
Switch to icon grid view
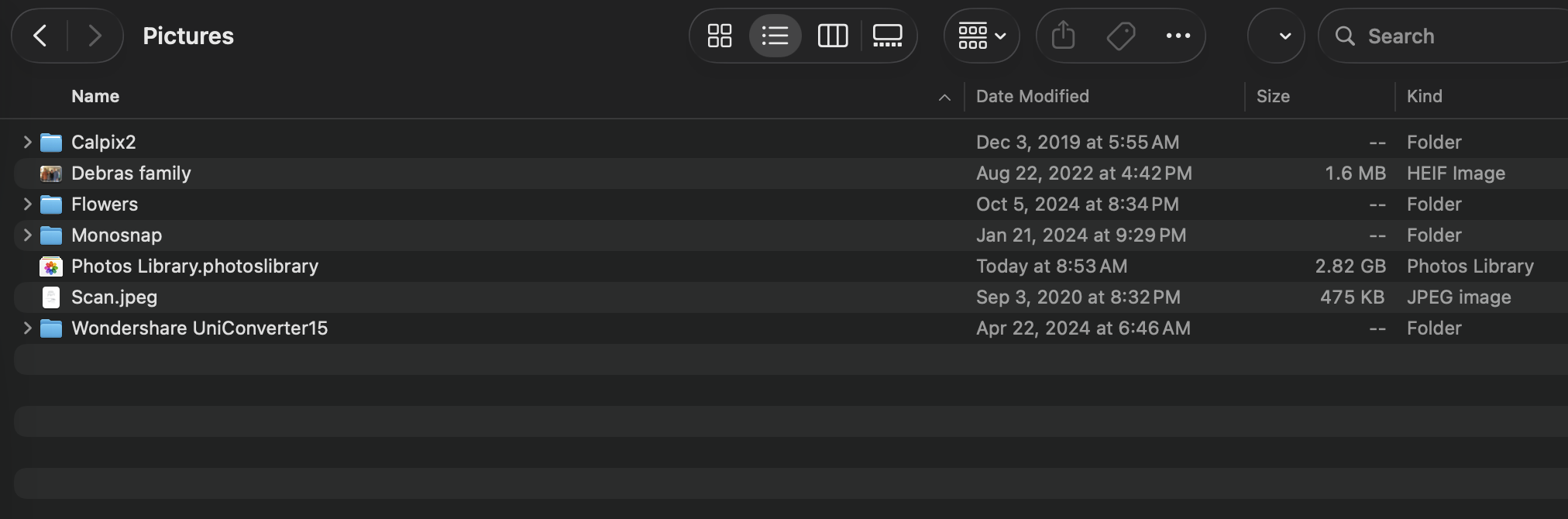pos(720,36)
